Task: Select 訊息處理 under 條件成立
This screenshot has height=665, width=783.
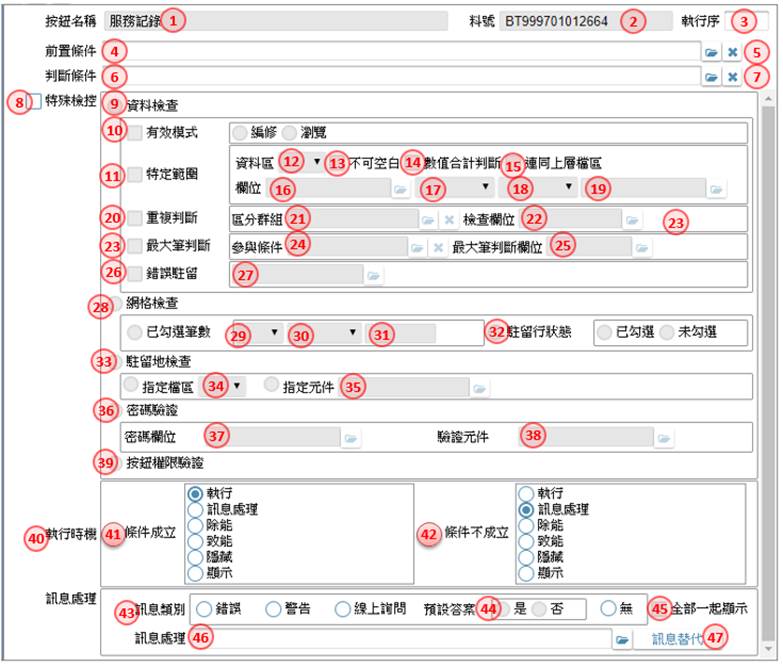Action: [x=195, y=510]
